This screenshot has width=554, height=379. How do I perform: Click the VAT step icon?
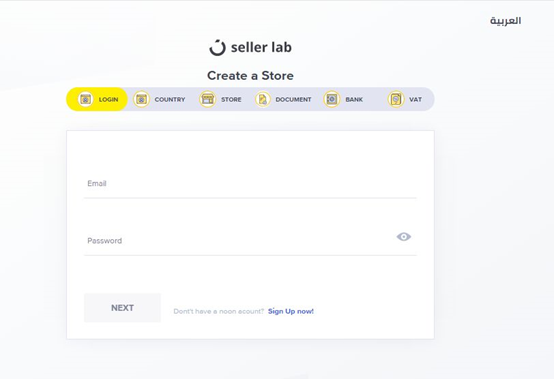point(396,99)
